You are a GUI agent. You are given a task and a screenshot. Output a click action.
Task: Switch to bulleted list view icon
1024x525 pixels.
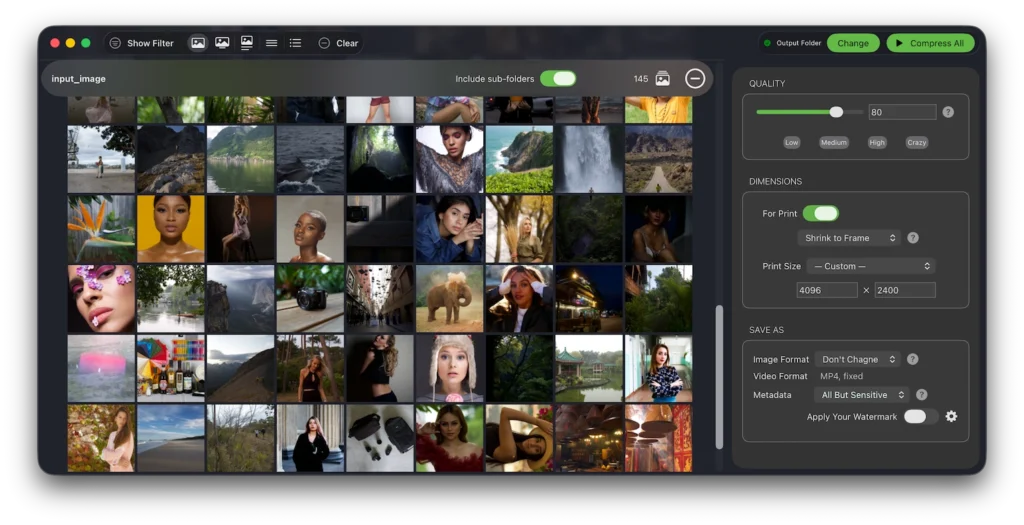296,43
